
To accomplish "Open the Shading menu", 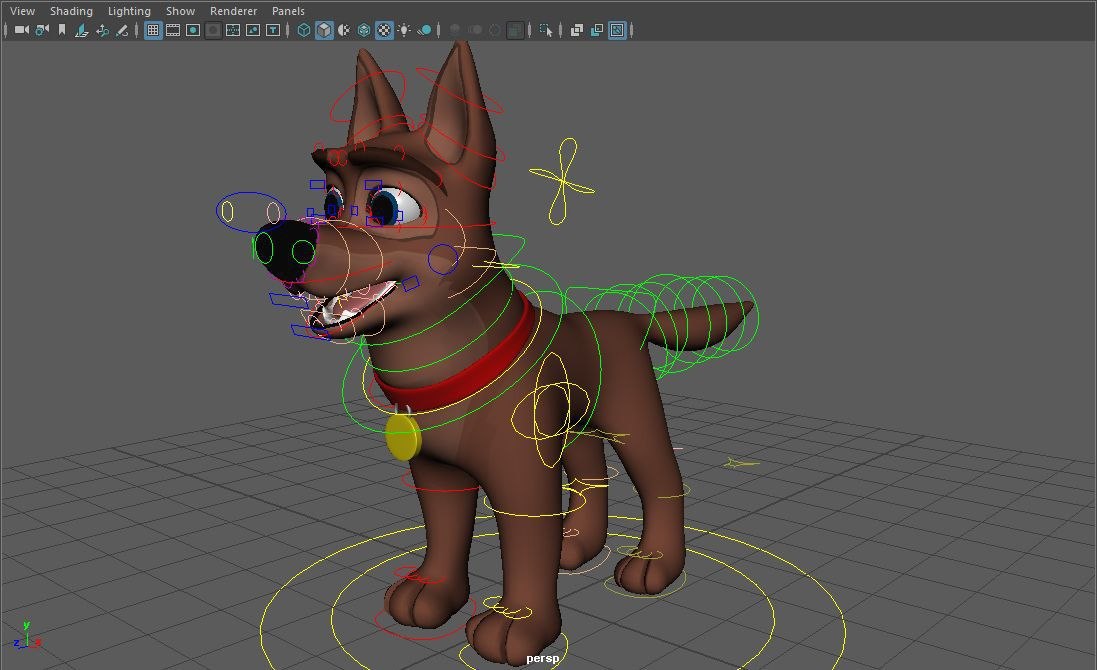I will (71, 10).
